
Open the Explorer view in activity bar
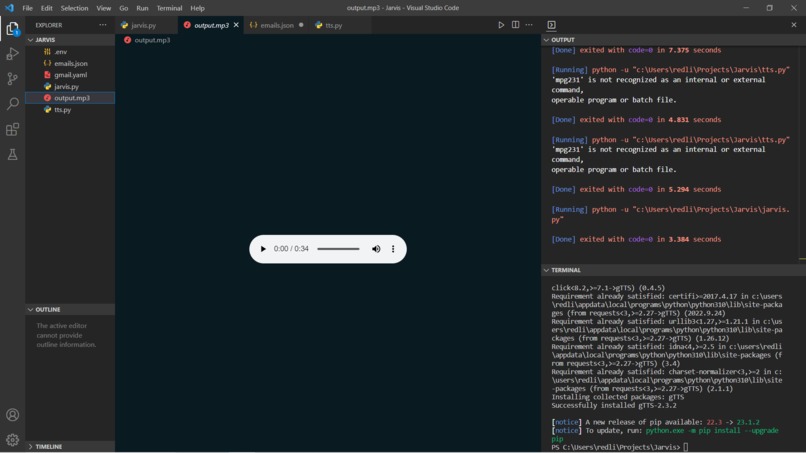(12, 29)
